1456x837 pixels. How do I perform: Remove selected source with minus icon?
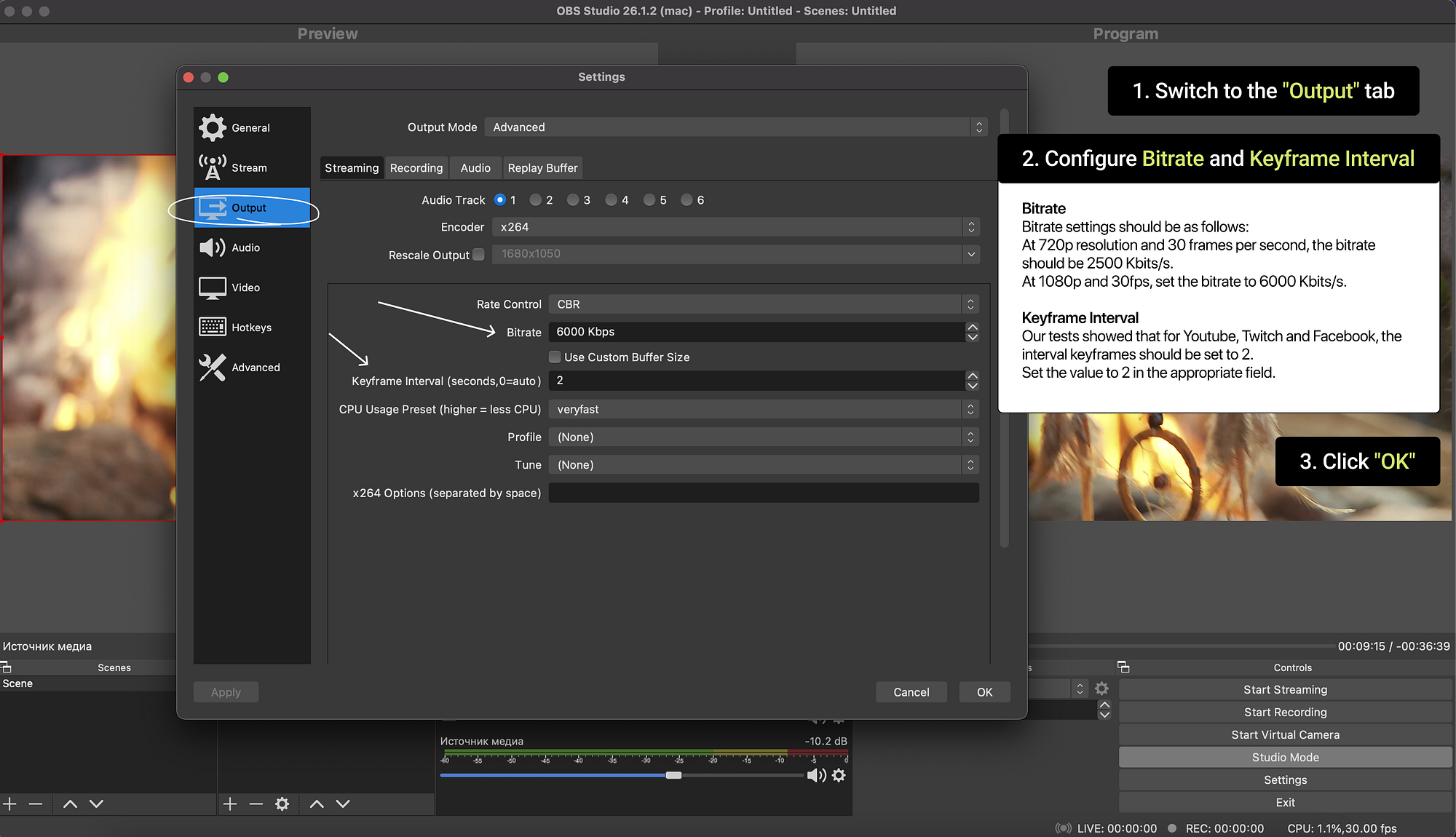pos(256,804)
